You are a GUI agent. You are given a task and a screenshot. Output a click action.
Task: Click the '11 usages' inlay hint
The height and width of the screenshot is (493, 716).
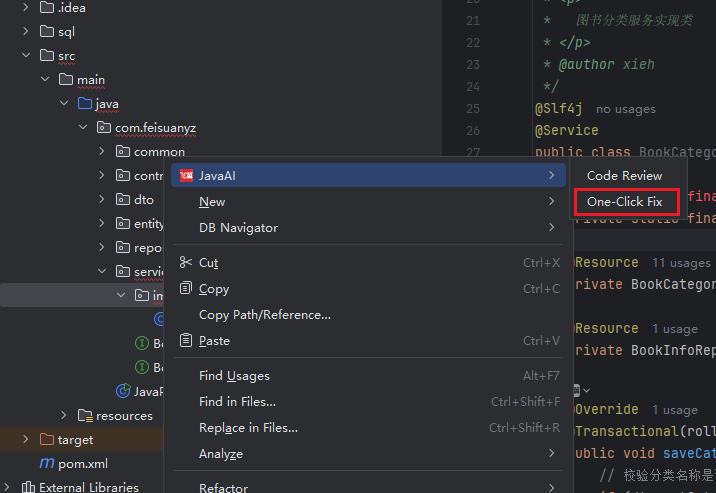680,263
